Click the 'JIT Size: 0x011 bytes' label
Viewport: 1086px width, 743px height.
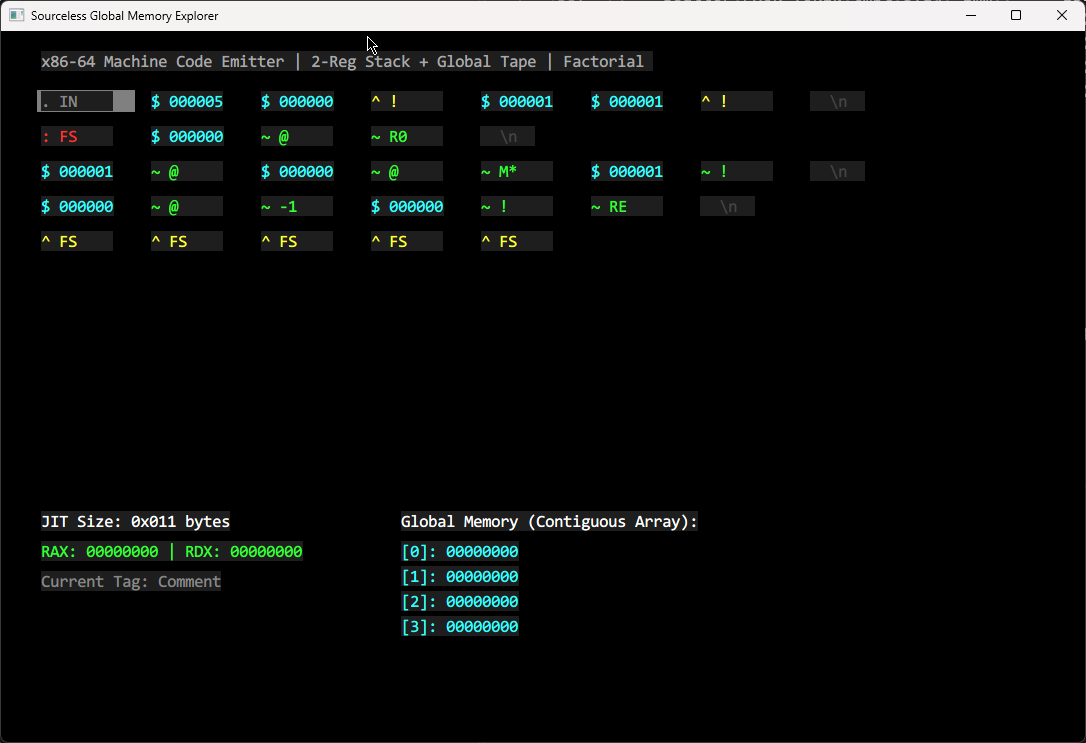click(135, 522)
